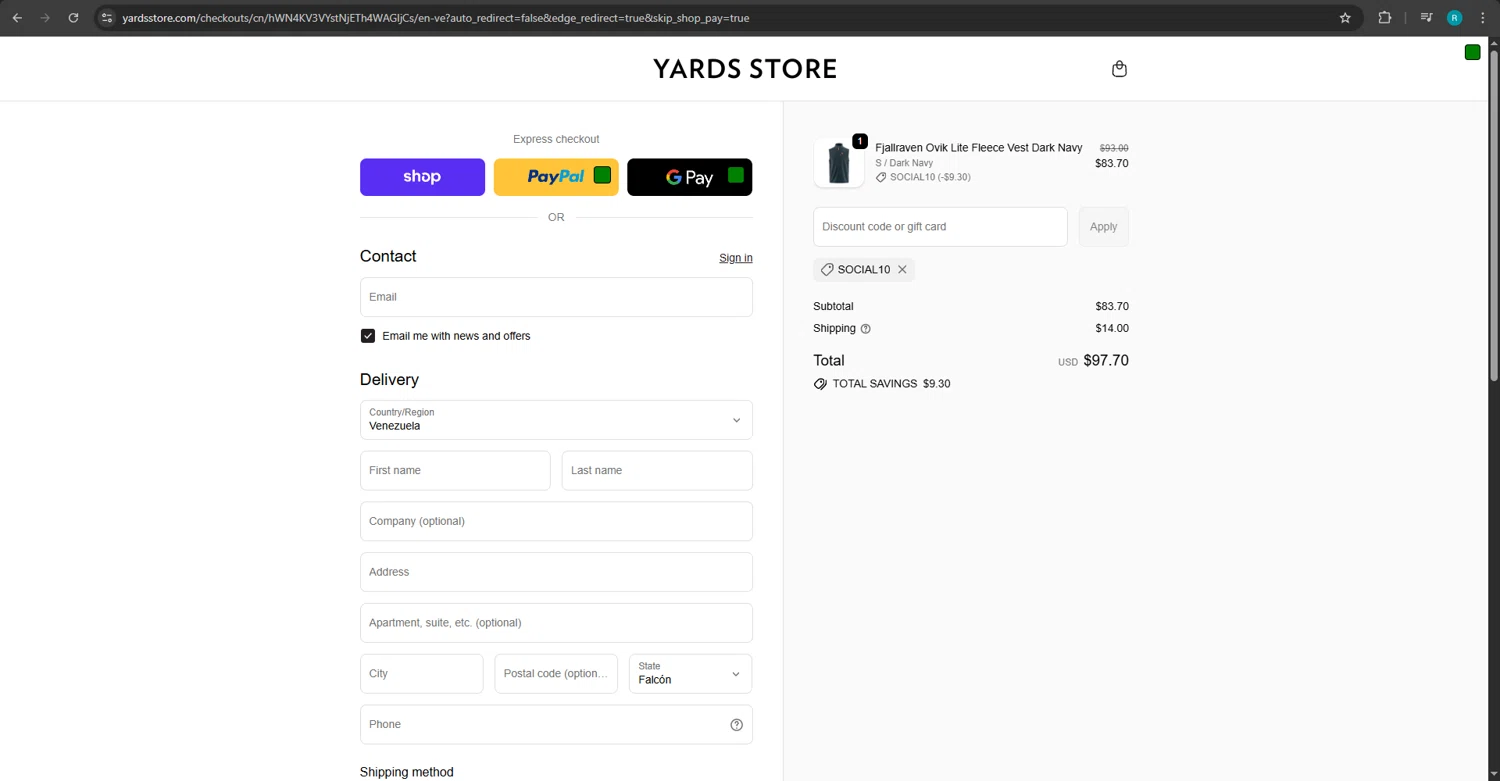The width and height of the screenshot is (1500, 781).
Task: Open the media control icon in toolbar
Action: 1427,18
